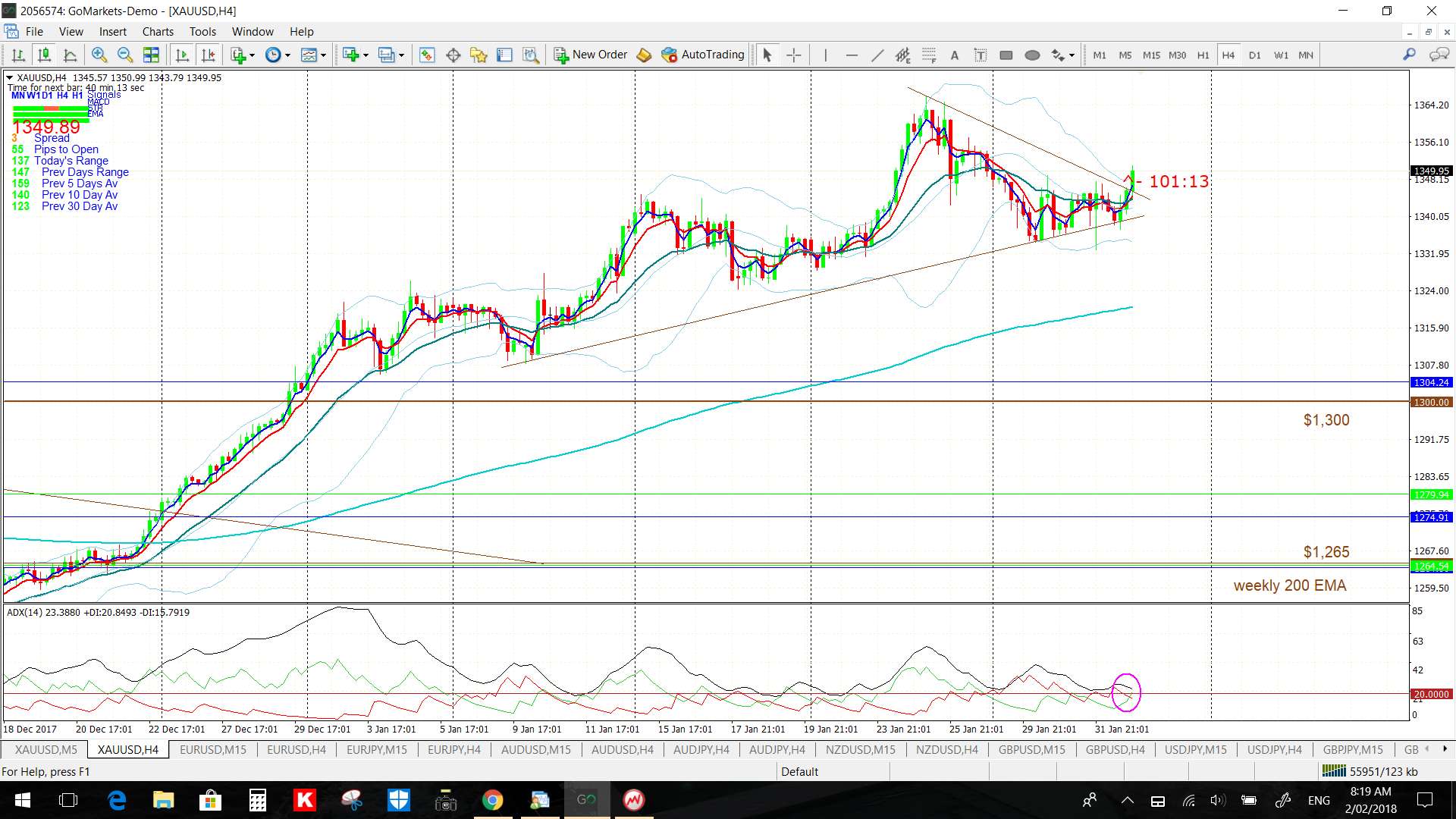Select the trendline drawing tool

pyautogui.click(x=877, y=55)
